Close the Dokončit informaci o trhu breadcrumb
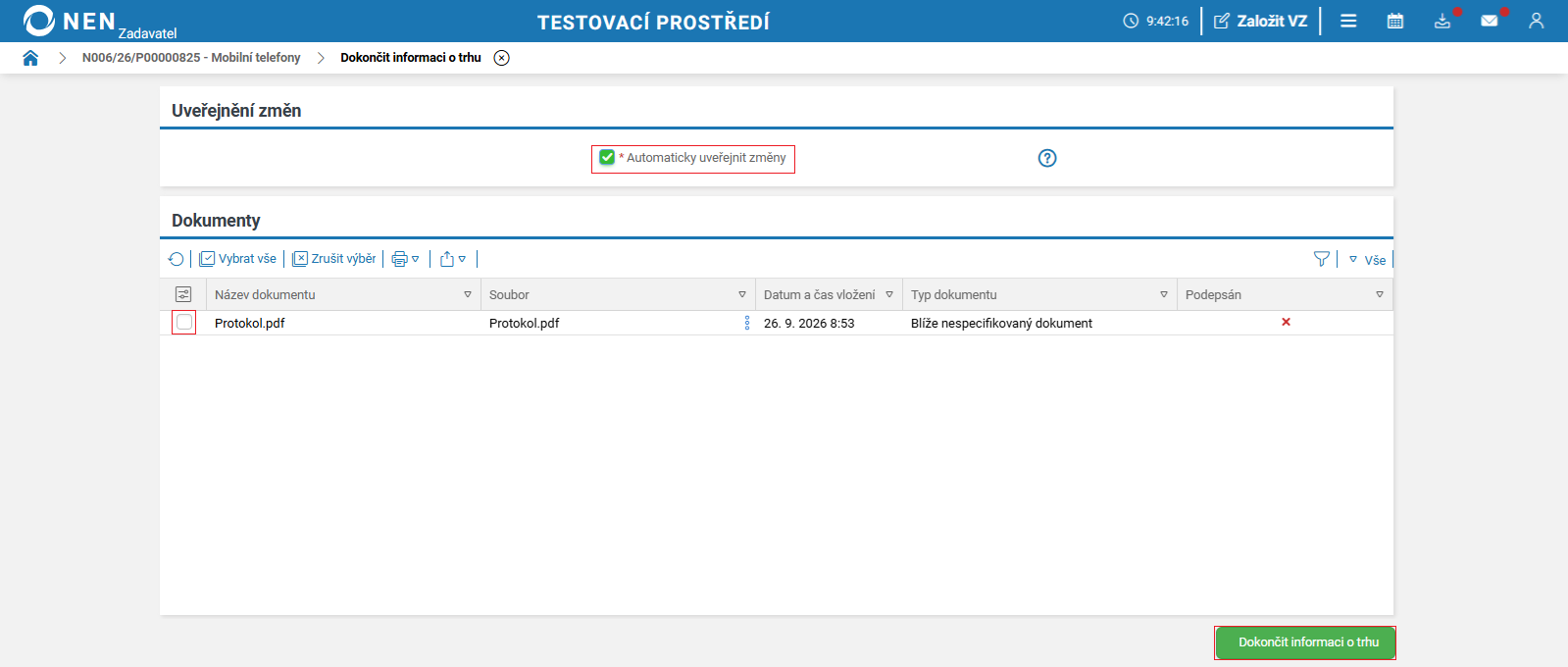 click(501, 58)
